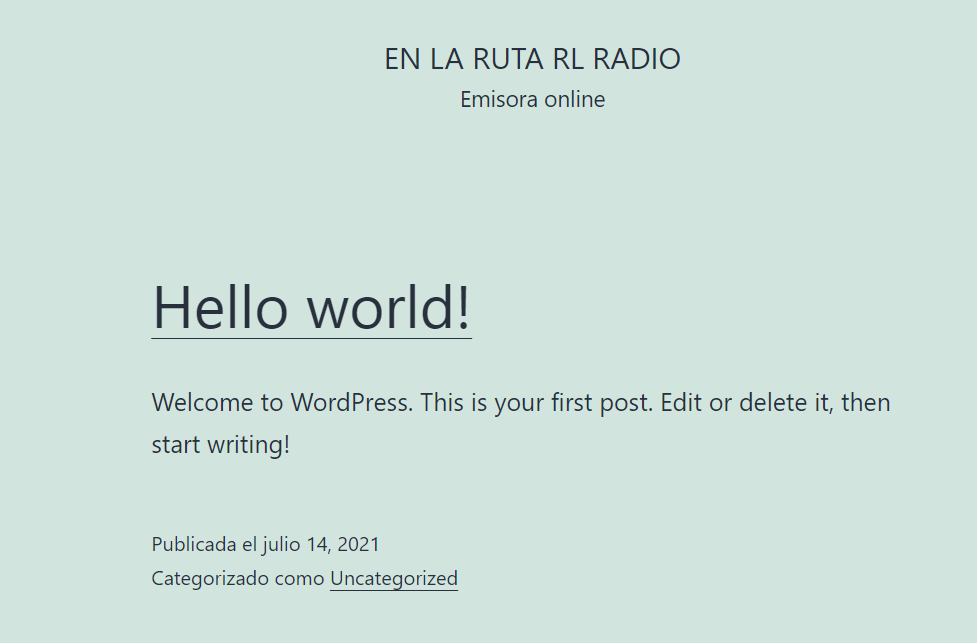Click the "Categorizado como" label text

pos(238,578)
